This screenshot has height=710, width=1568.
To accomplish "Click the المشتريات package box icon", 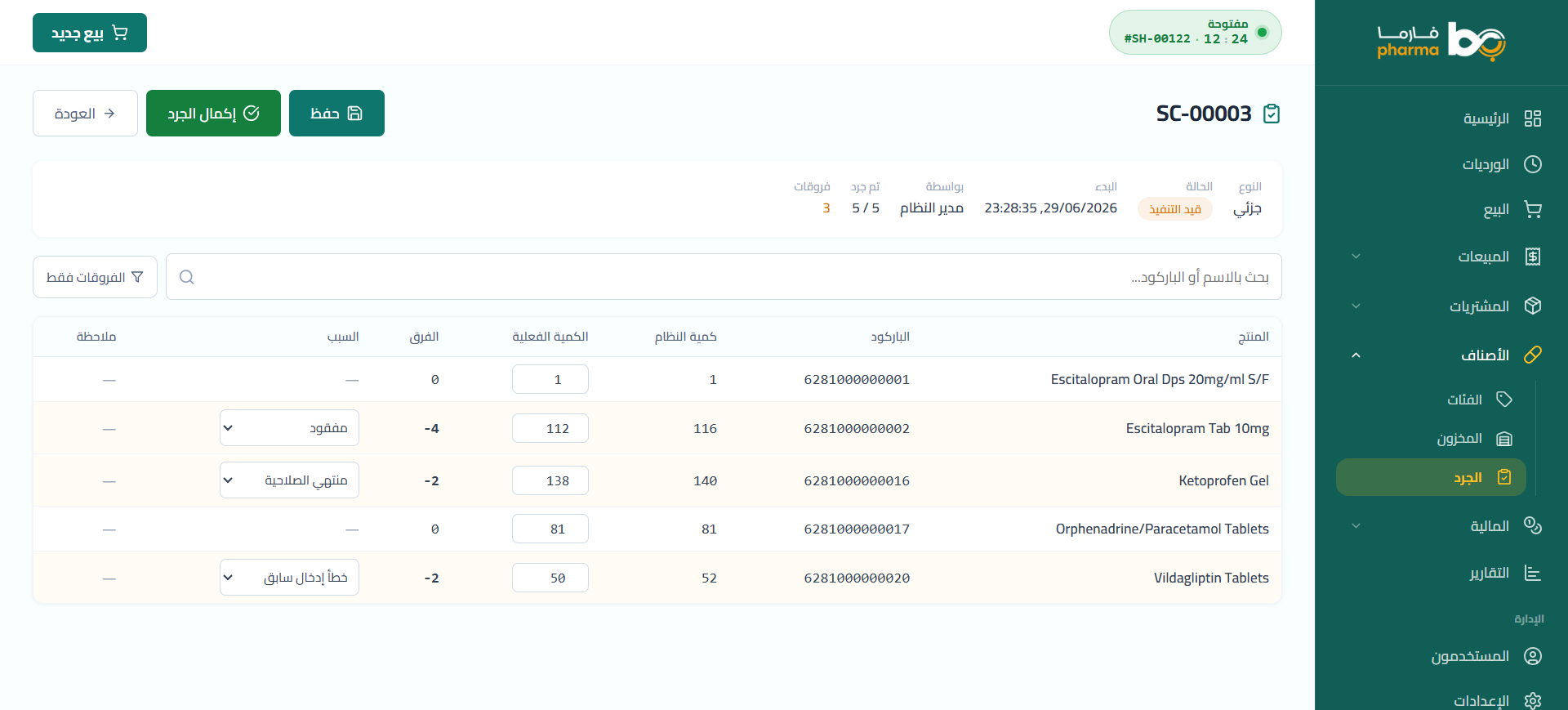I will point(1533,306).
